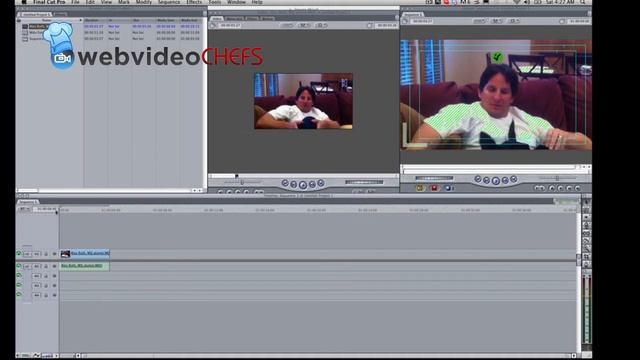The image size is (640, 360).
Task: Toggle audible control of the A1 track
Action: pos(19,266)
